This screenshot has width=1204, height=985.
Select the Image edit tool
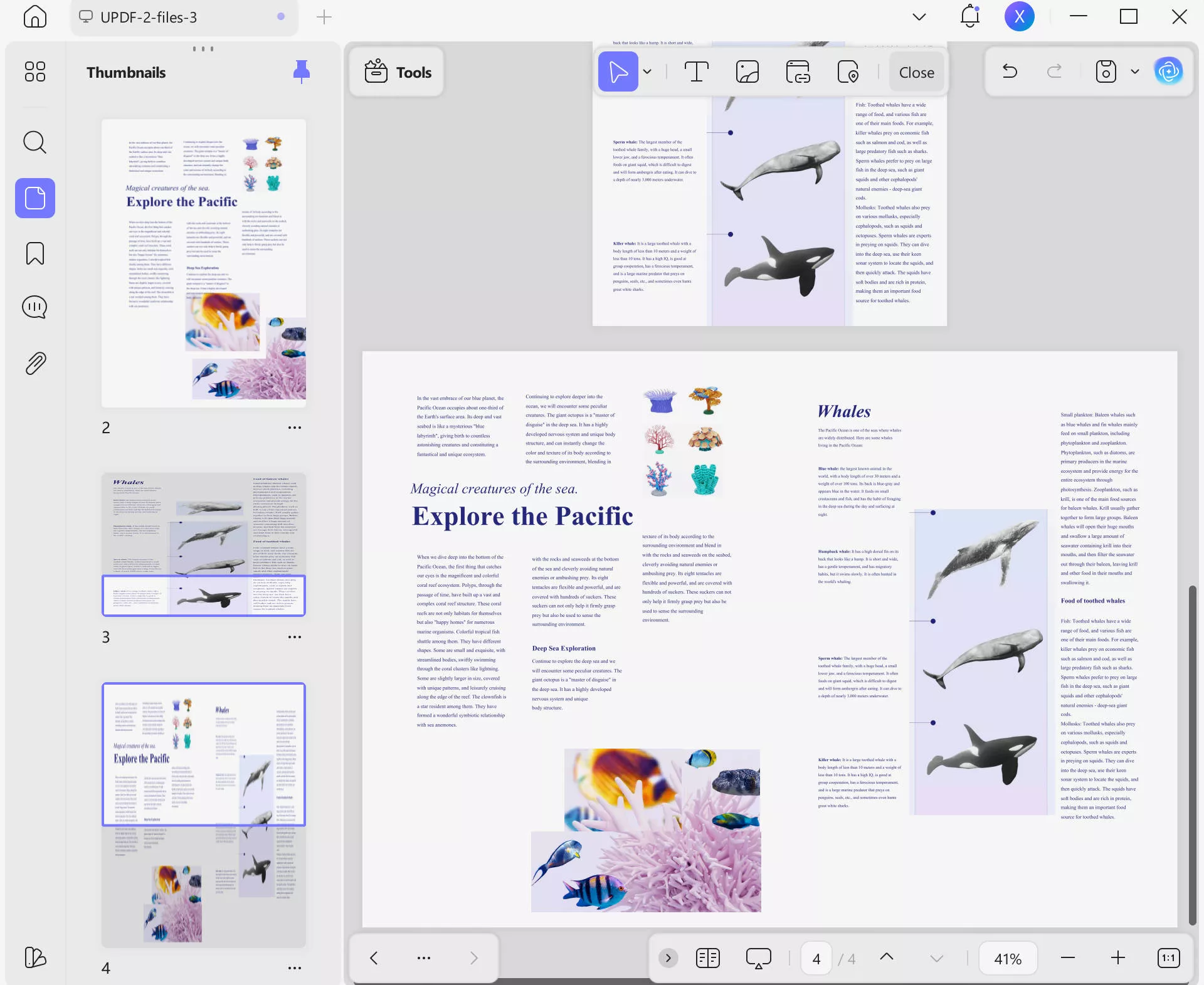pos(747,72)
